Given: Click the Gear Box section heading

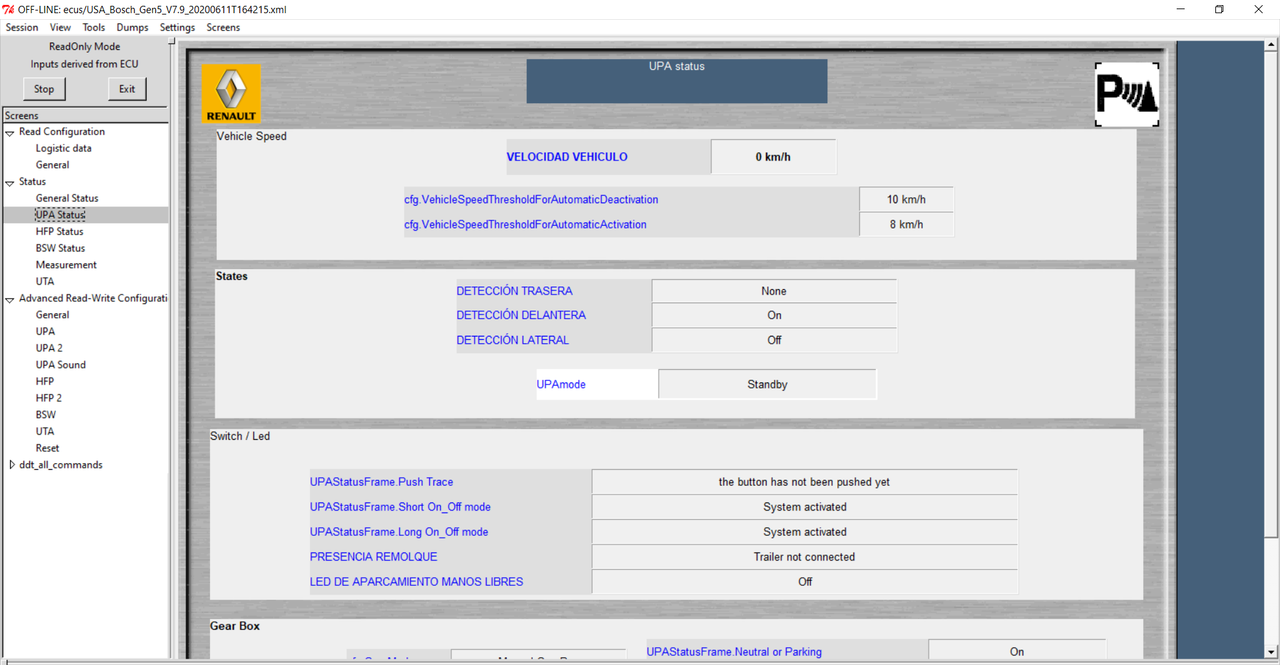Looking at the screenshot, I should click(x=235, y=626).
